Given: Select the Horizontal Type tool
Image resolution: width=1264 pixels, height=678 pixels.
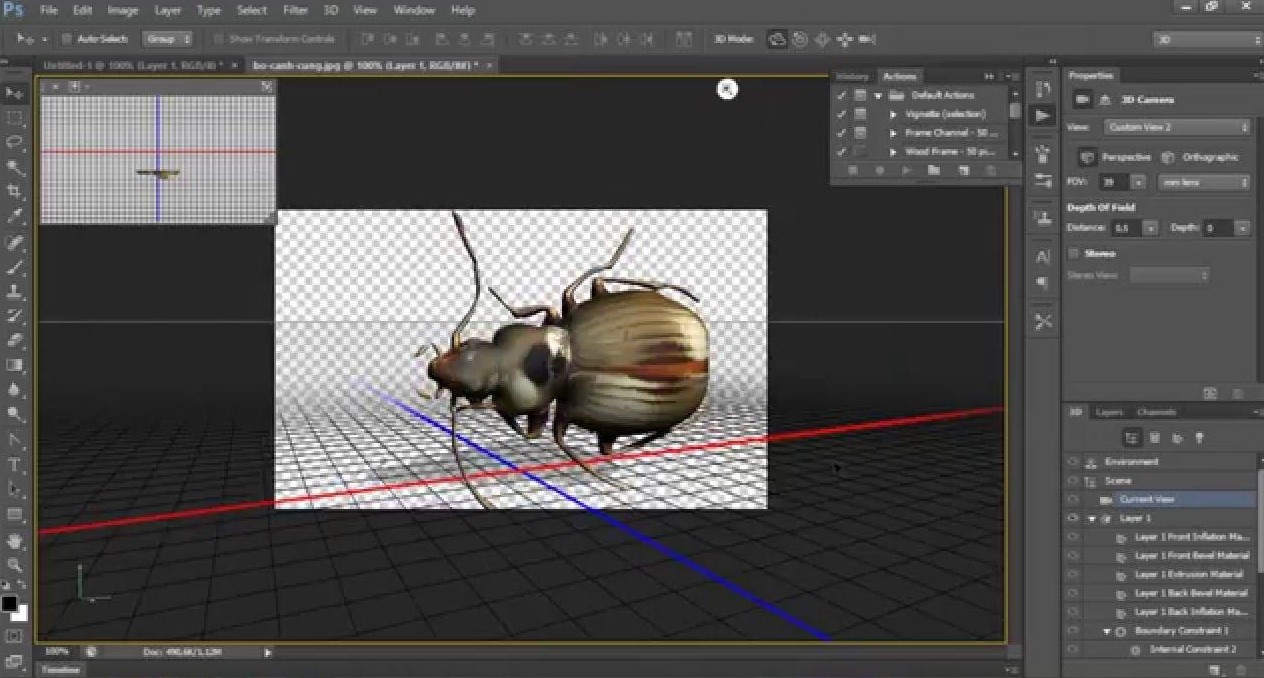Looking at the screenshot, I should point(15,465).
